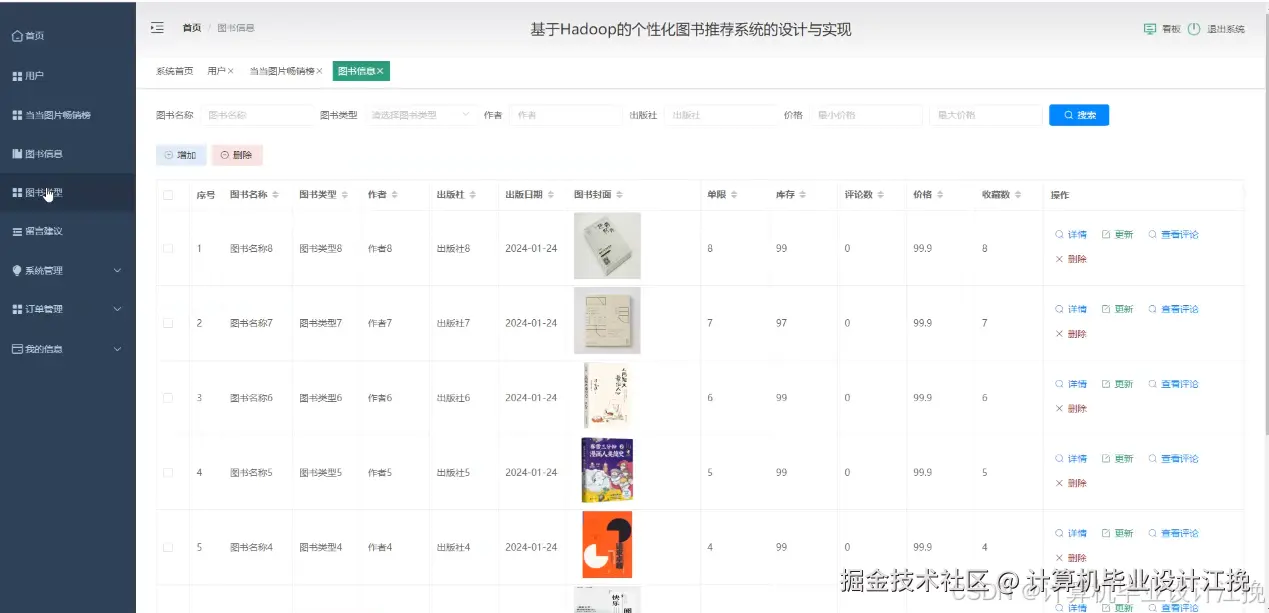
Task: Click the orange cover of 图书名称4
Action: click(607, 545)
